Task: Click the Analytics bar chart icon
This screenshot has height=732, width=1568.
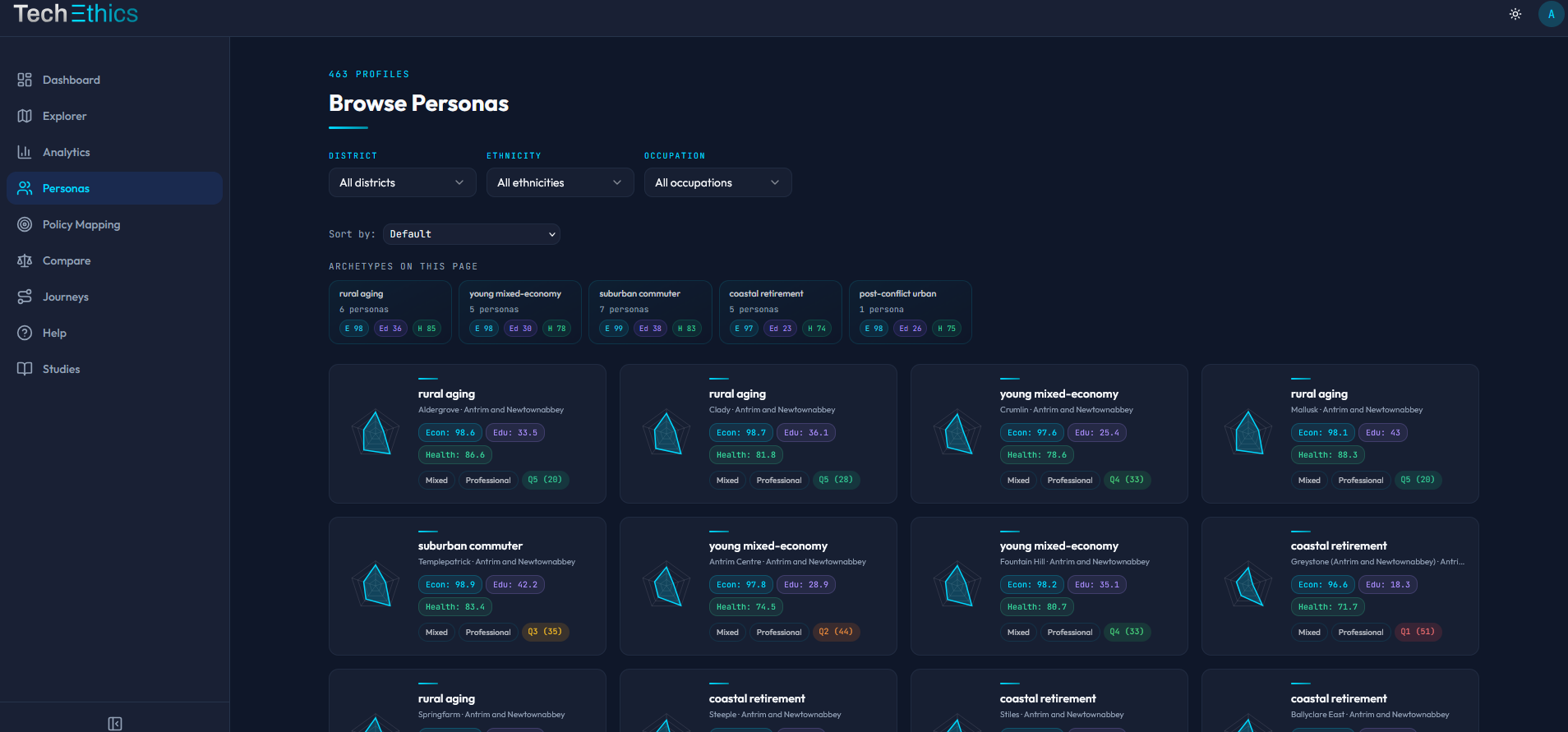Action: pyautogui.click(x=25, y=152)
